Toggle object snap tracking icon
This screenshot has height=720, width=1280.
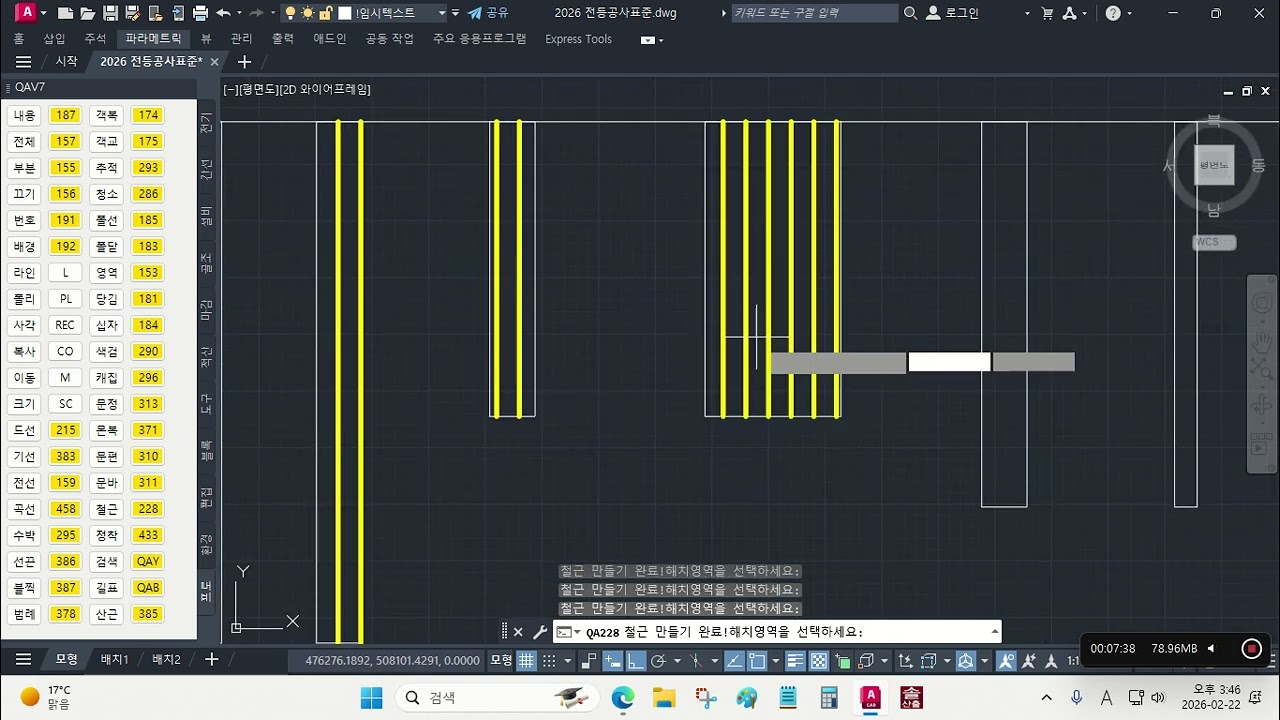click(x=734, y=661)
